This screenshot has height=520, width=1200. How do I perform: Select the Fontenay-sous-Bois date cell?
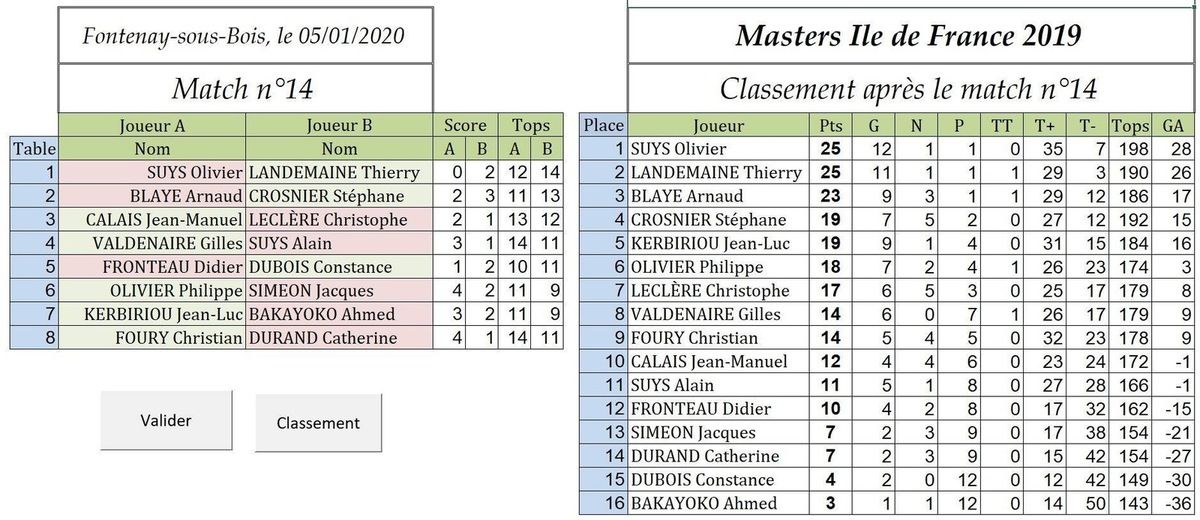tap(246, 36)
